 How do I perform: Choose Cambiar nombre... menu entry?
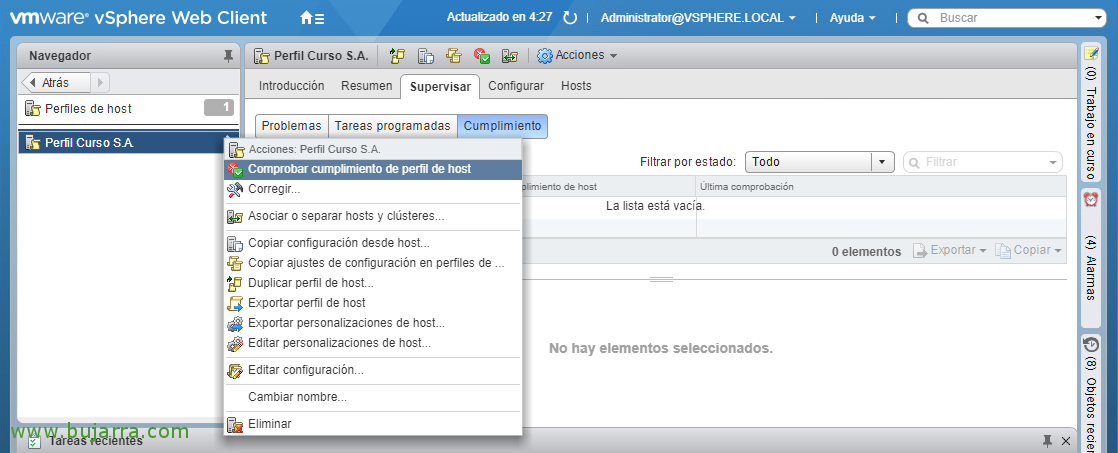point(373,397)
